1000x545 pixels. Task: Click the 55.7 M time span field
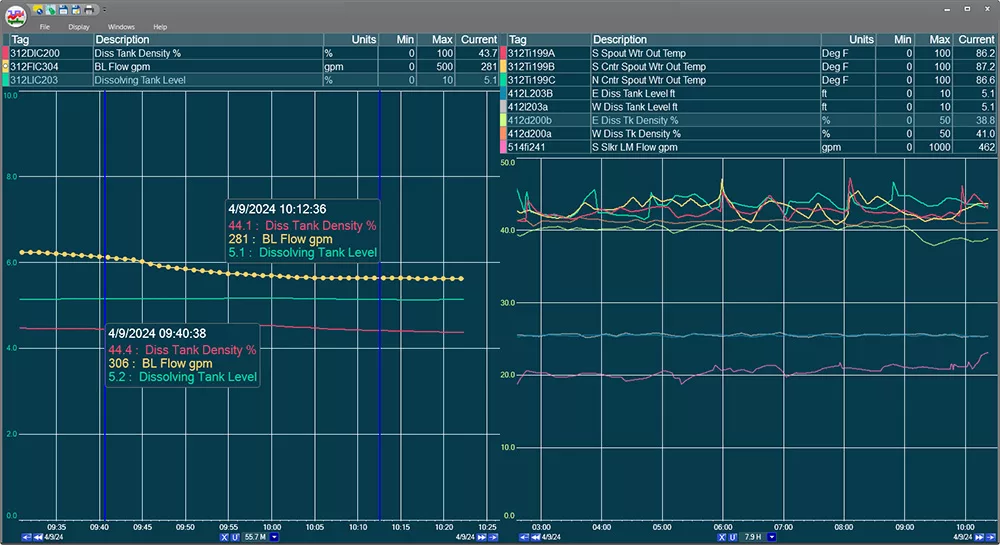(255, 537)
